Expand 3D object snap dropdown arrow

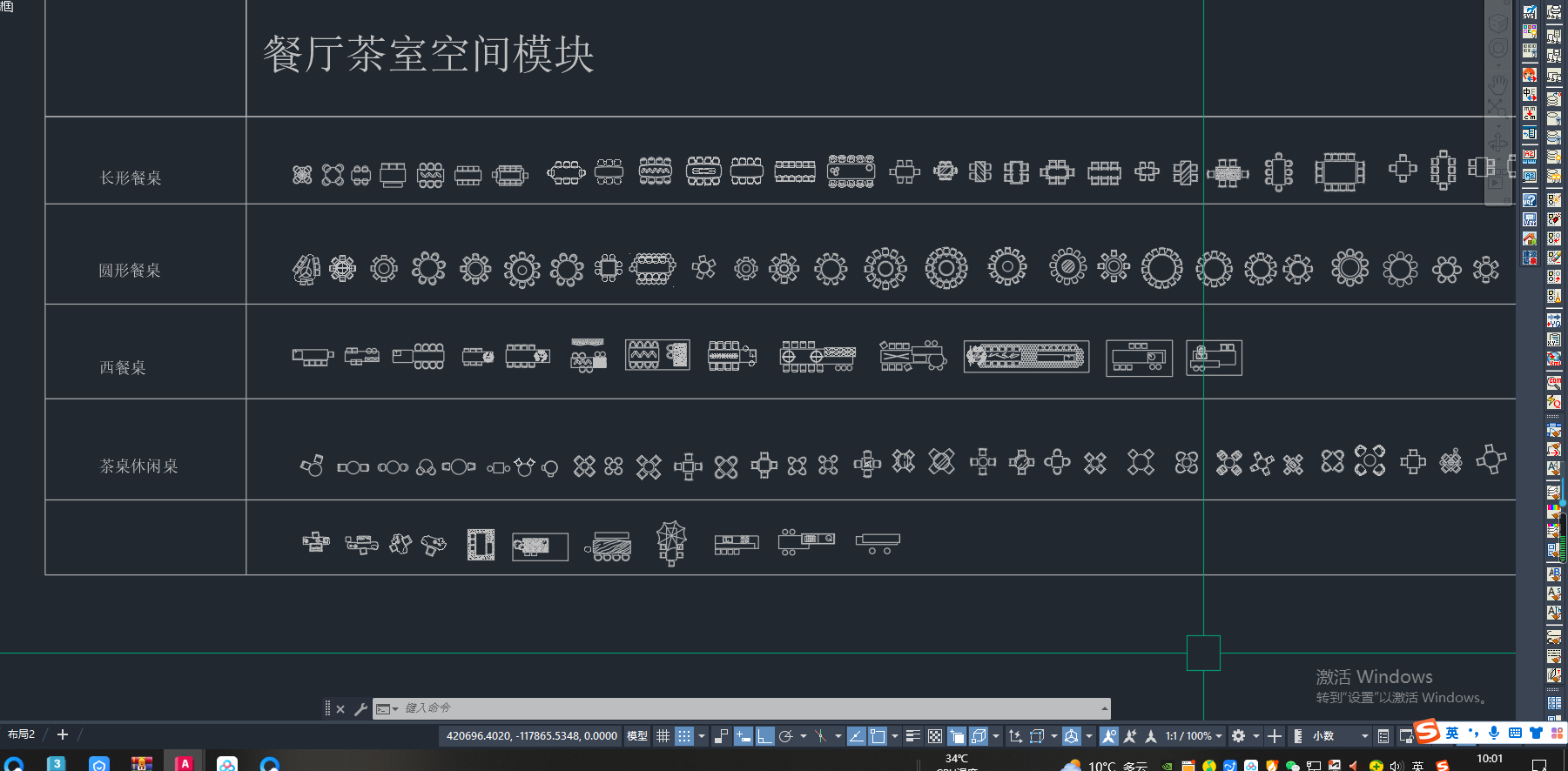coord(996,736)
